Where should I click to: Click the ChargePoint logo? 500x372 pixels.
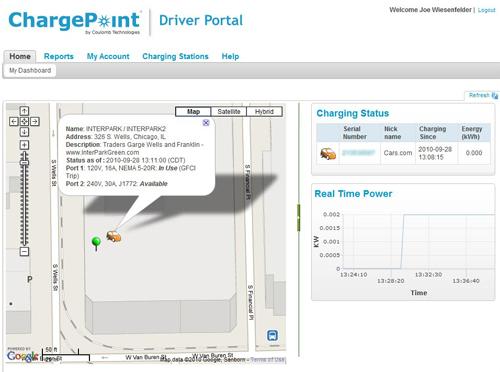click(74, 22)
